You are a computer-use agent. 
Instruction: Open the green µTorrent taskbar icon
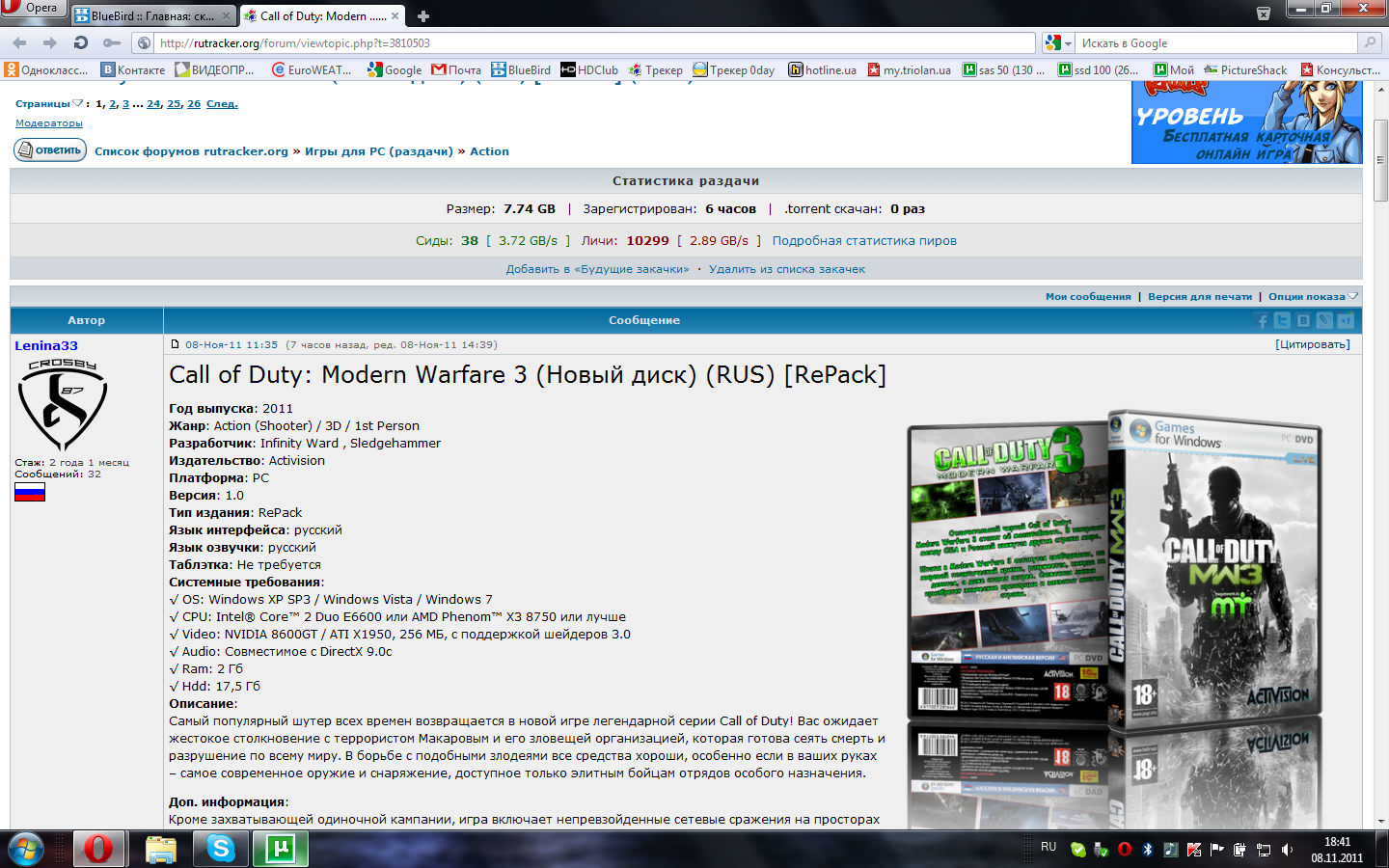281,849
